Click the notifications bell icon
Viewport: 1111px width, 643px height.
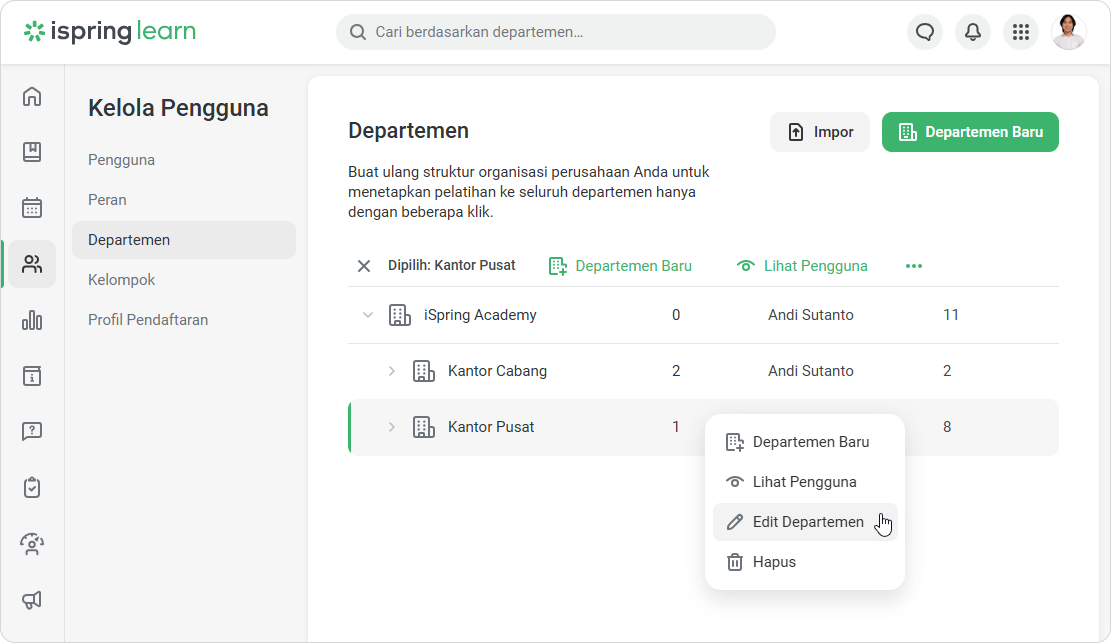[x=972, y=32]
